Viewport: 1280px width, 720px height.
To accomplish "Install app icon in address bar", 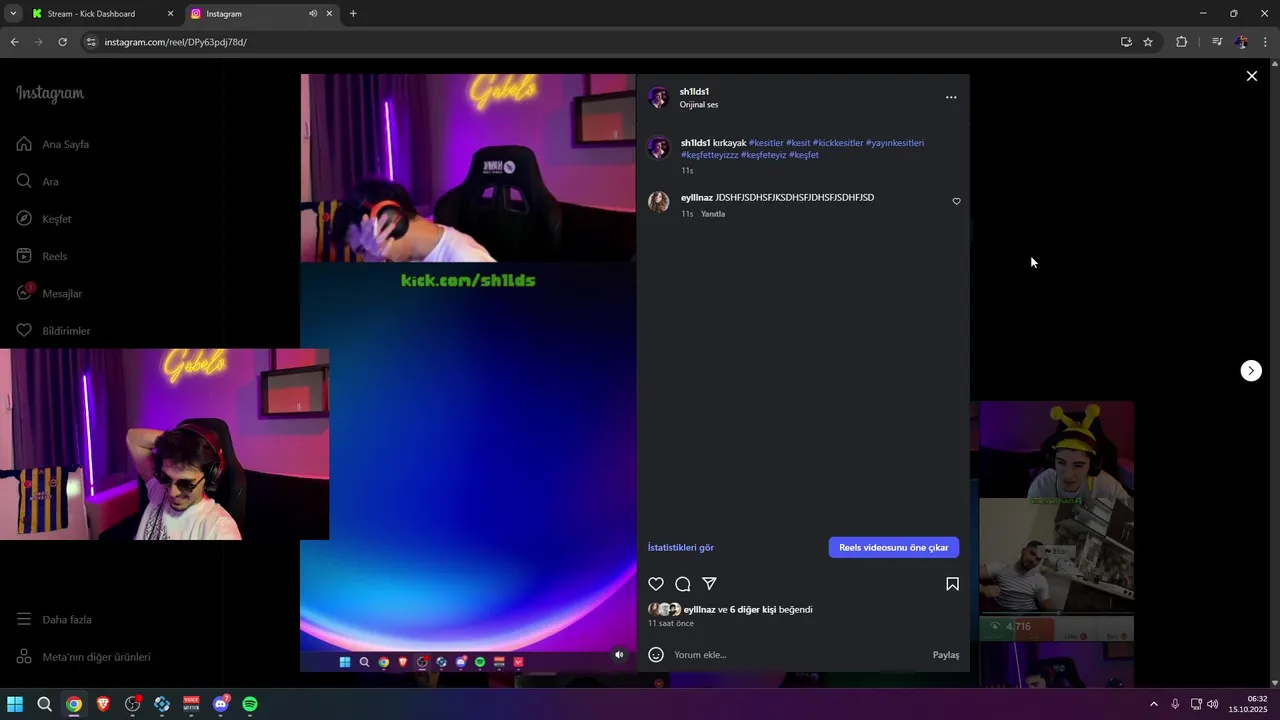I will tap(1126, 42).
